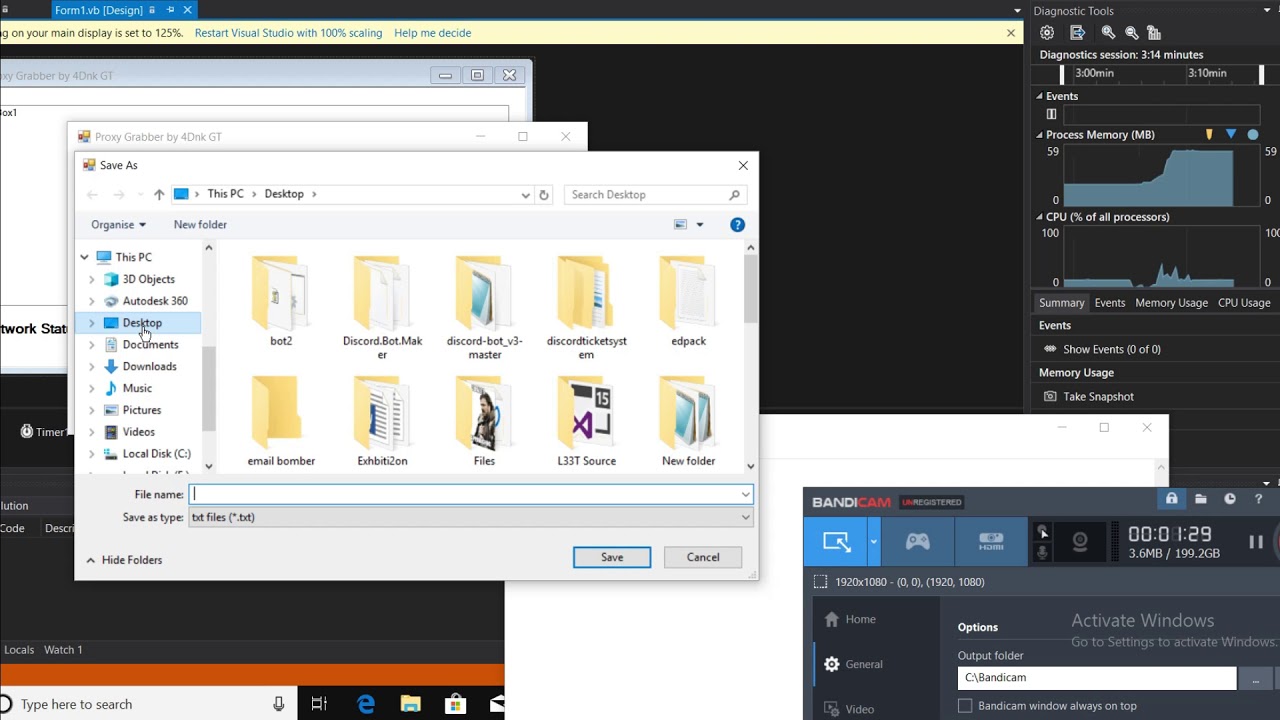Screen dimensions: 1280x720
Task: Collapse the This PC tree node
Action: 85,257
